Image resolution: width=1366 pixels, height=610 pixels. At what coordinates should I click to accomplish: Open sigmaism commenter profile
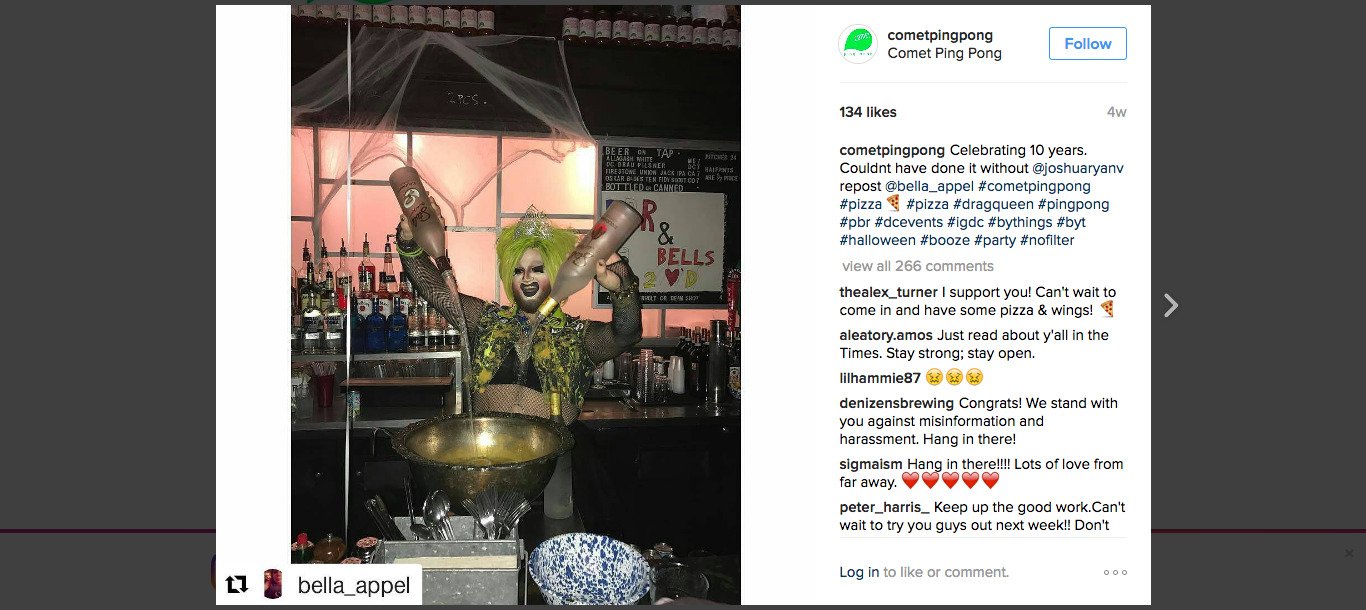[x=871, y=464]
